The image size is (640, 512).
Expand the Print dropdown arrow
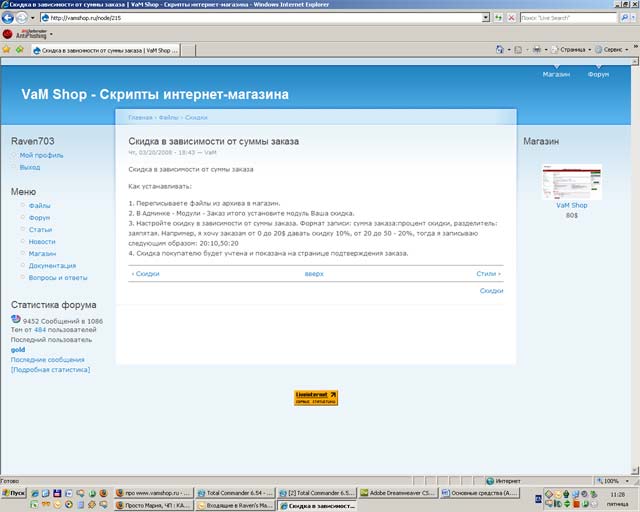coord(546,50)
